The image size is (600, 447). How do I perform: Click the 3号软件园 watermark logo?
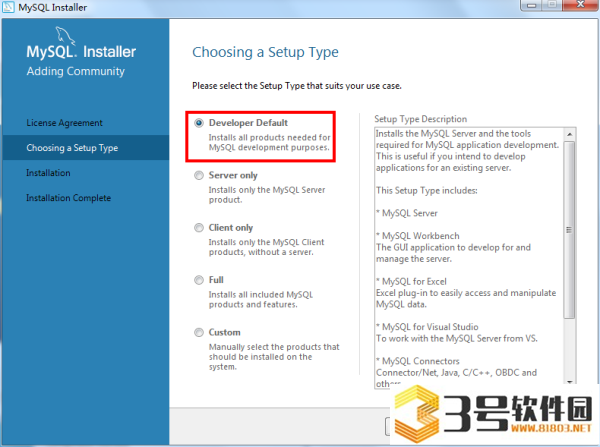[494, 414]
